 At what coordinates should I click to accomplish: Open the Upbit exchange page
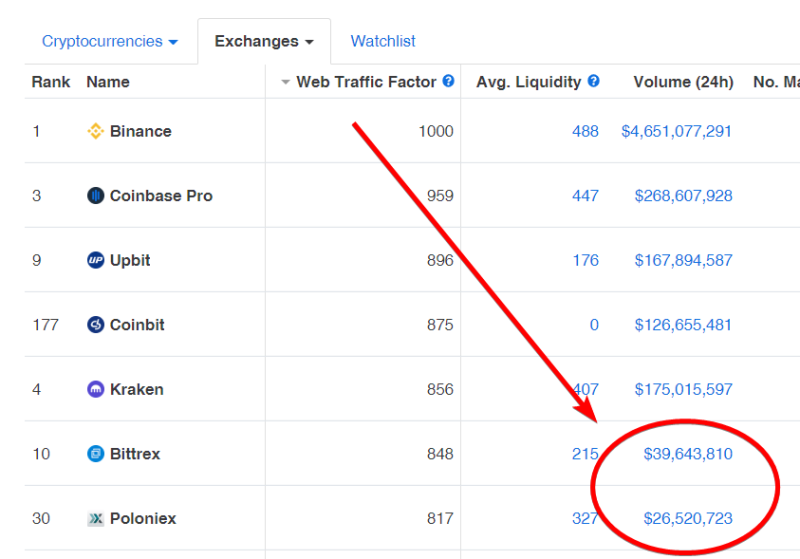click(x=130, y=261)
